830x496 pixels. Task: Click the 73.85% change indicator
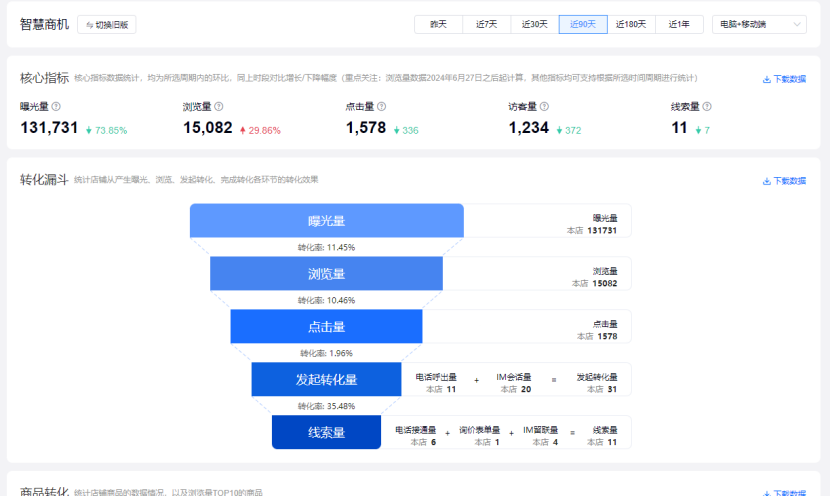click(x=106, y=130)
